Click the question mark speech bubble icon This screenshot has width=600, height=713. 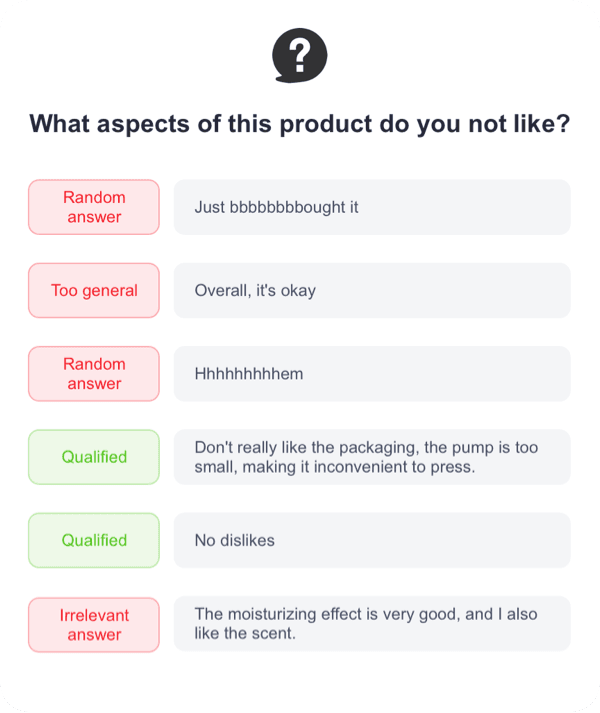coord(299,55)
